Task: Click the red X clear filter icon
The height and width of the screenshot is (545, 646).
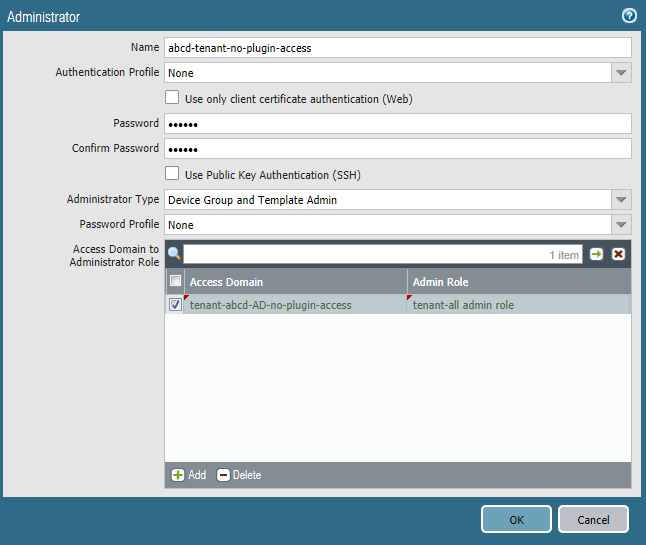Action: click(618, 254)
